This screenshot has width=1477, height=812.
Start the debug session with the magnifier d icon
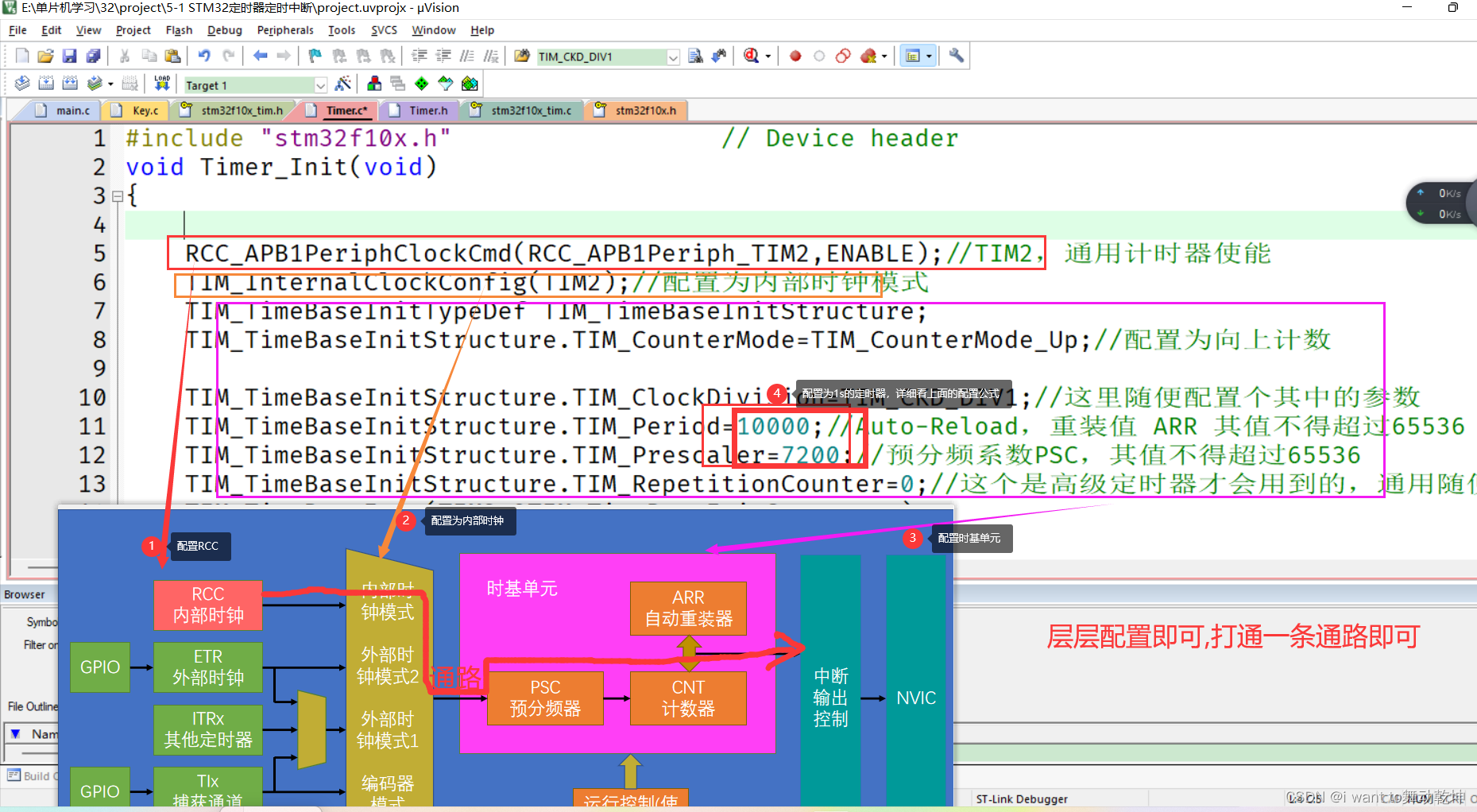[x=752, y=56]
